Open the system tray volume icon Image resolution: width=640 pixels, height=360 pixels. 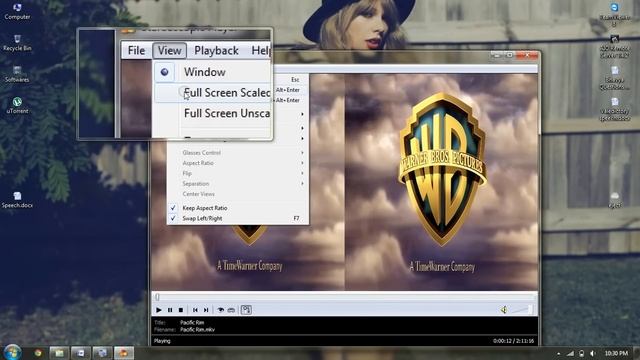tap(593, 353)
